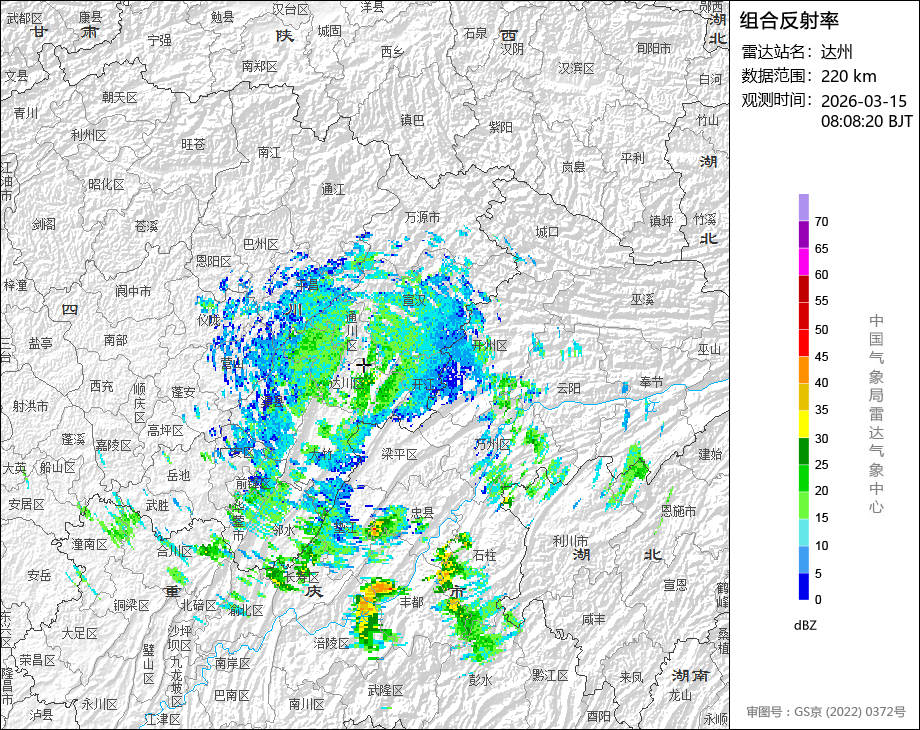Pick the dark green 25-30 dBZ band

coord(803,451)
